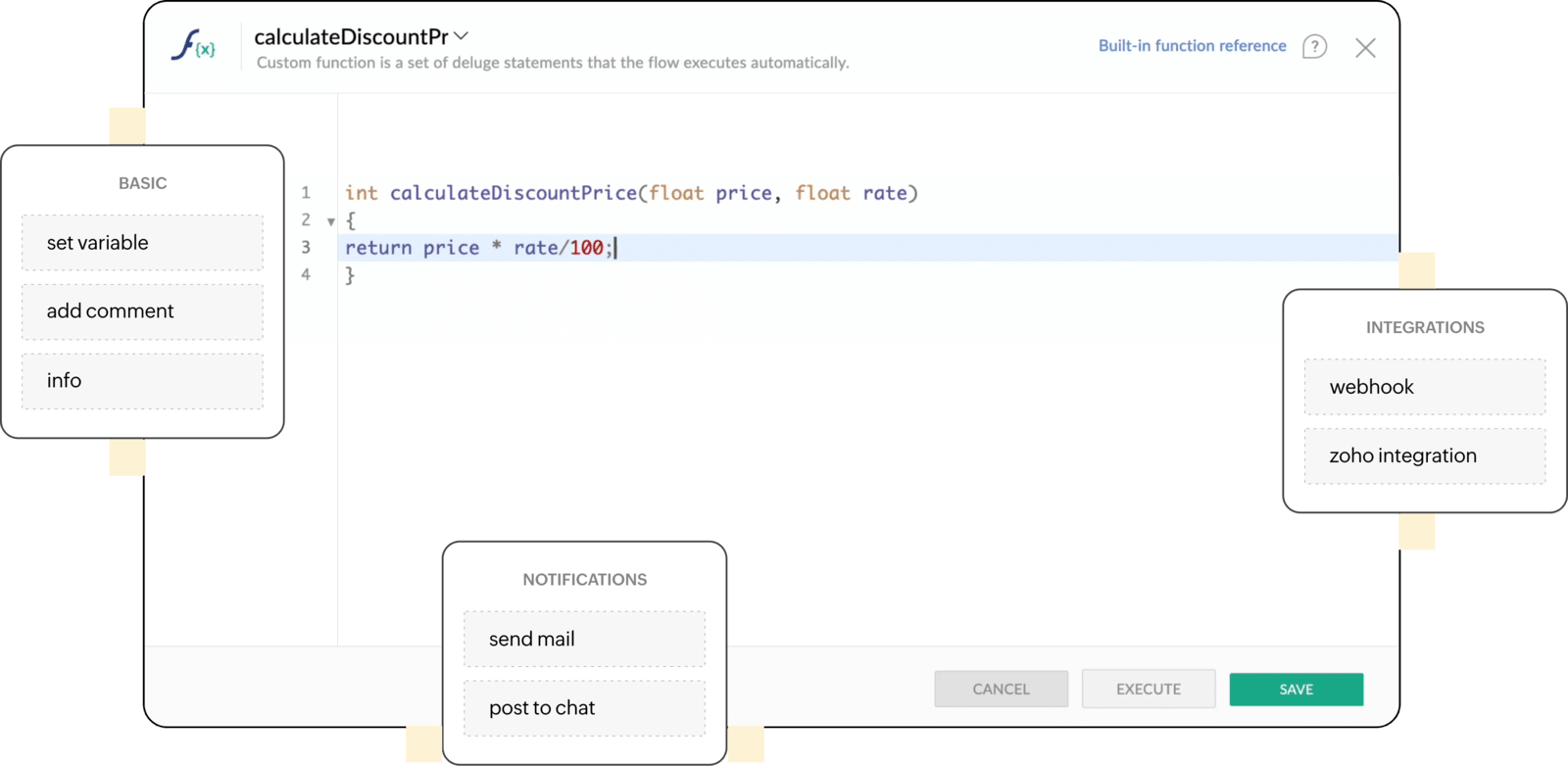Click the EXECUTE button

[1148, 689]
